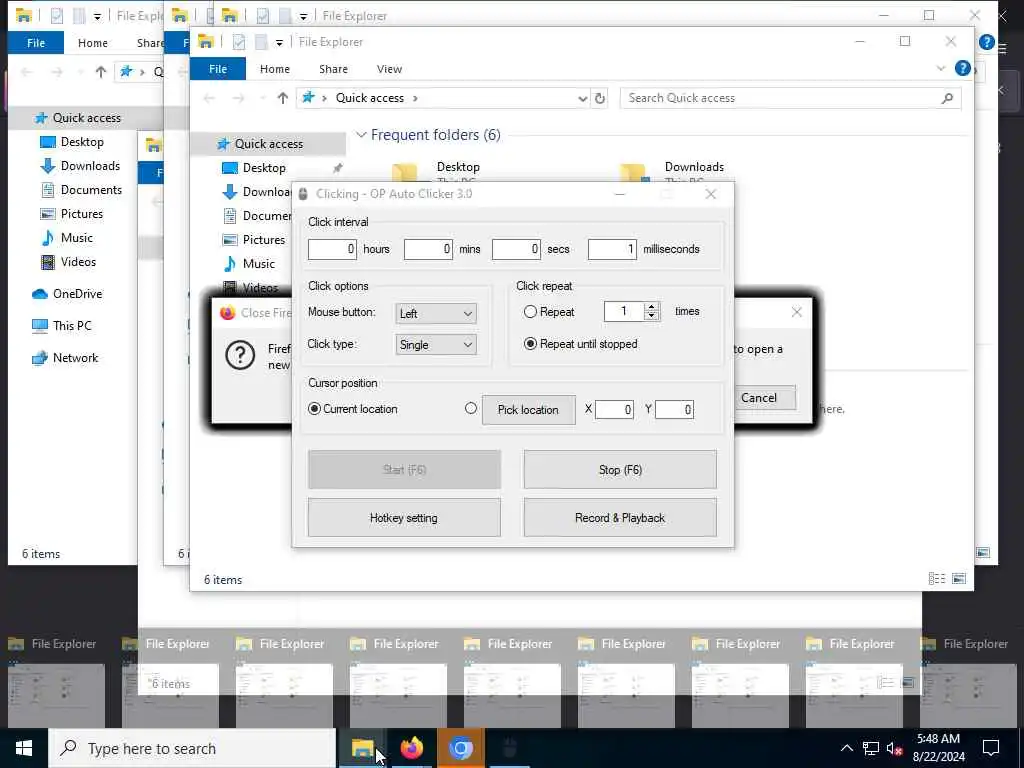1024x768 pixels.
Task: Click the hours interval field
Action: pos(332,249)
